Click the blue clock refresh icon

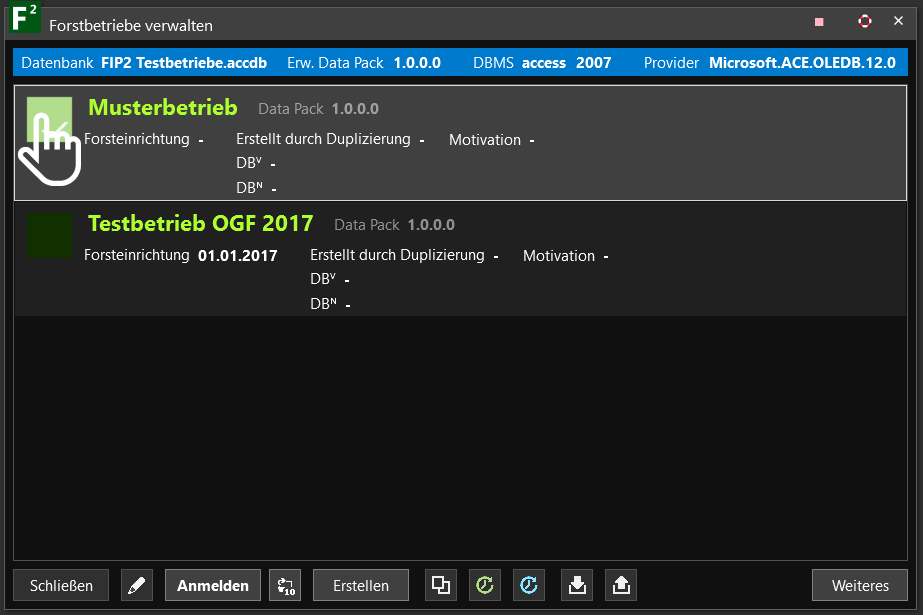click(529, 585)
